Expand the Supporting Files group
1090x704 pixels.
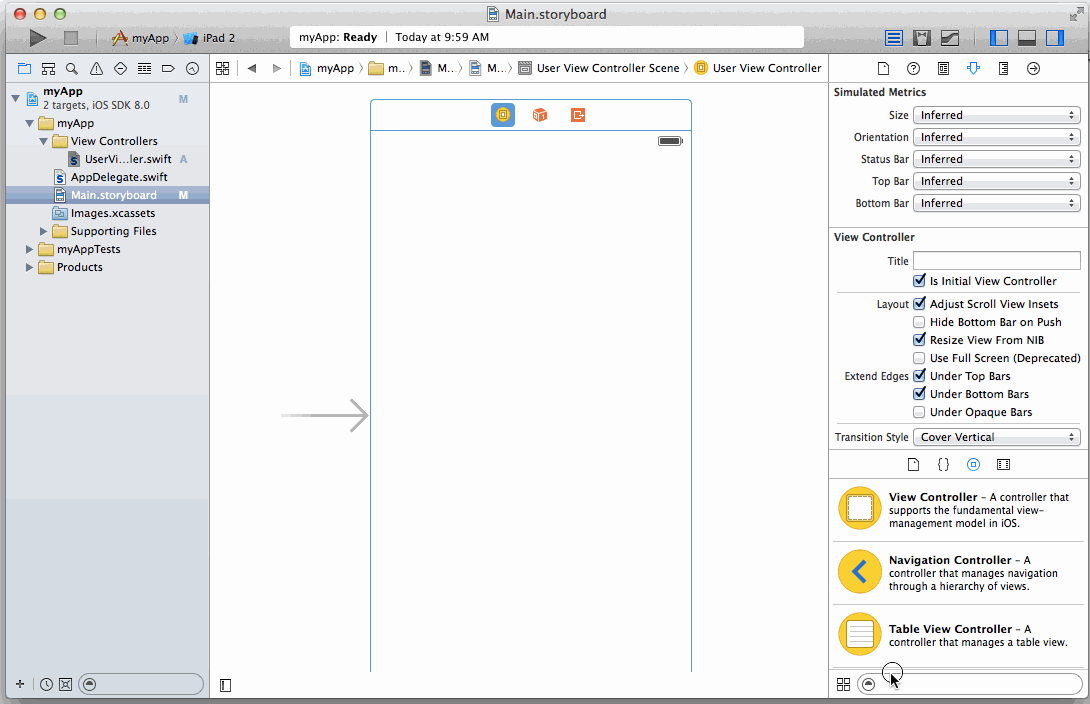point(43,231)
